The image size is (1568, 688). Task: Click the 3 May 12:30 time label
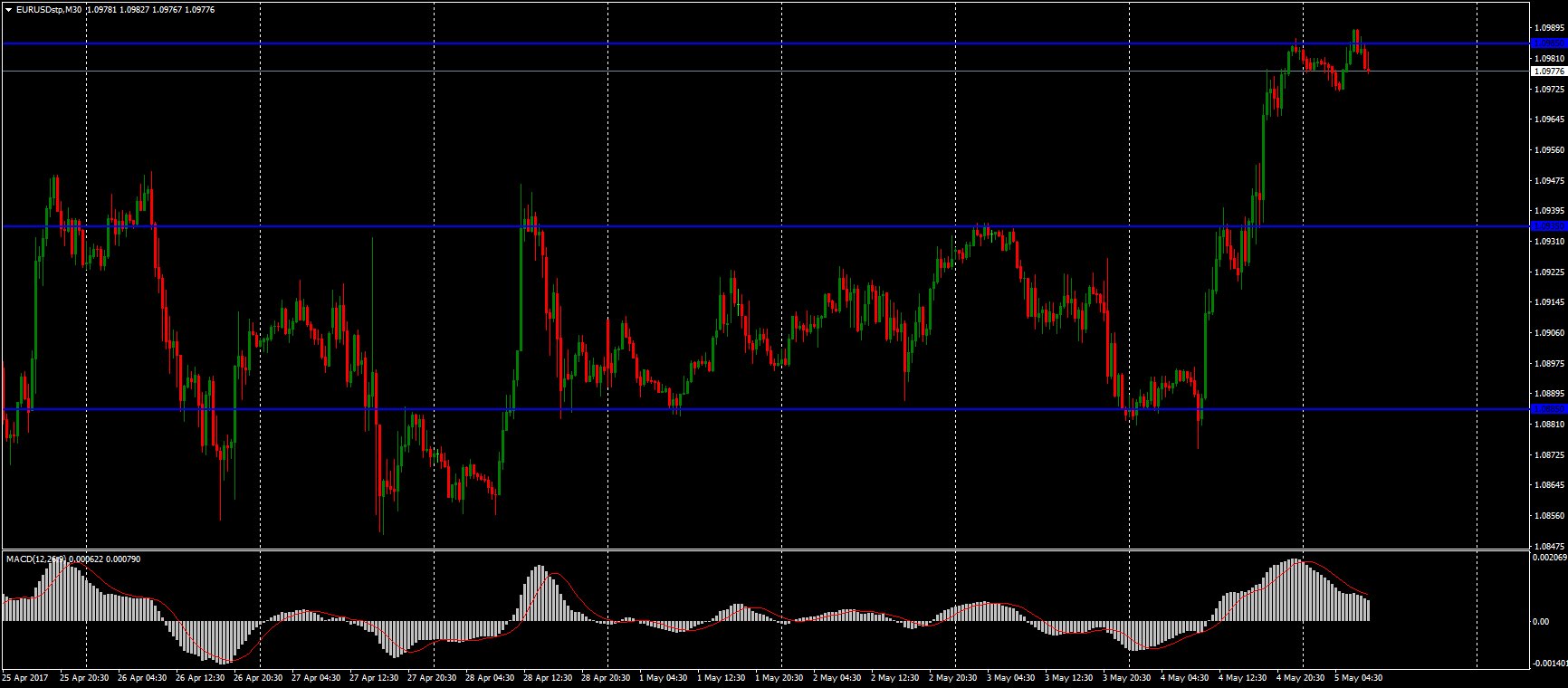click(1067, 677)
